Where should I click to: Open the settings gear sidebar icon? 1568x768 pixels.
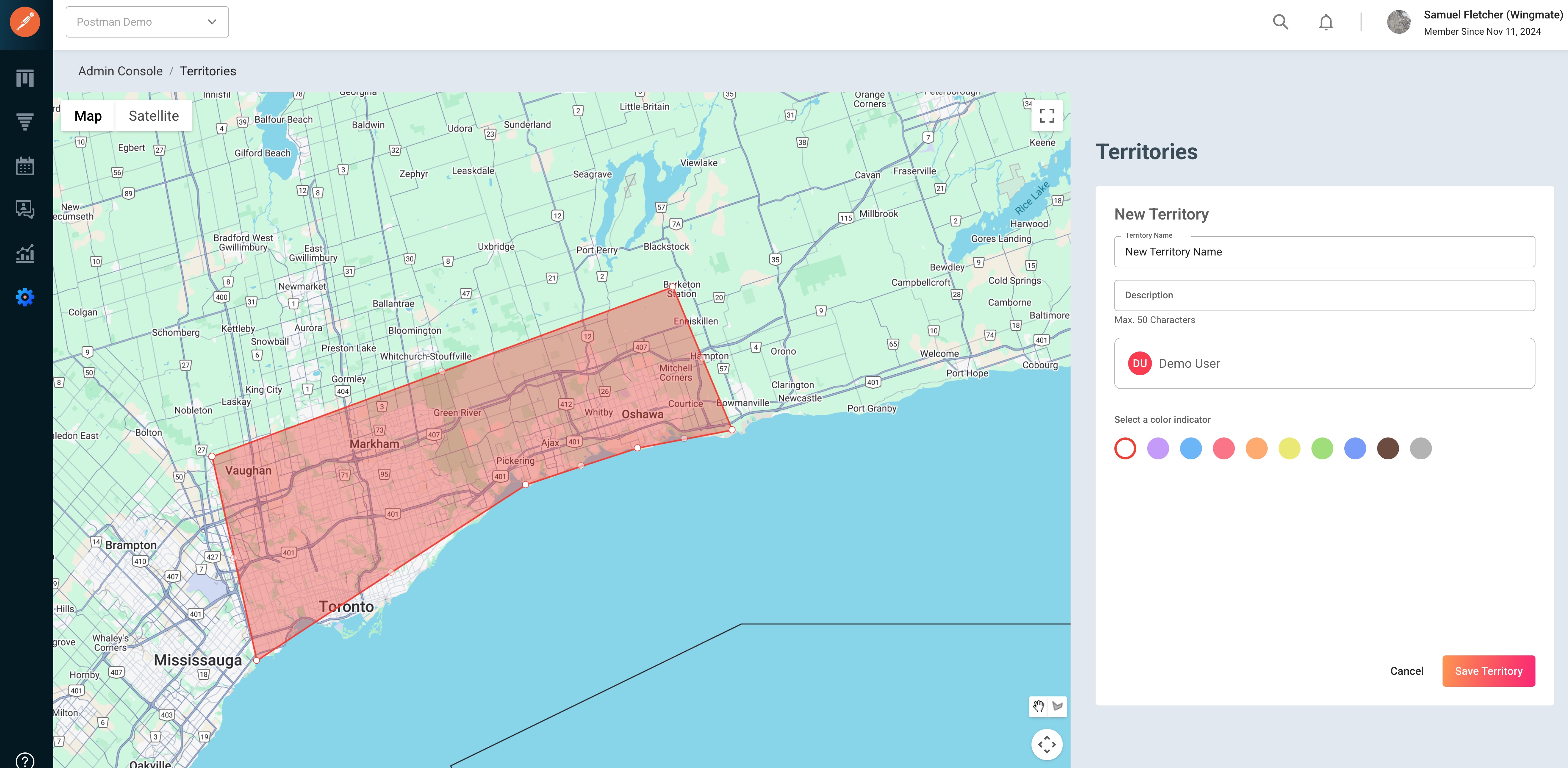pos(25,297)
